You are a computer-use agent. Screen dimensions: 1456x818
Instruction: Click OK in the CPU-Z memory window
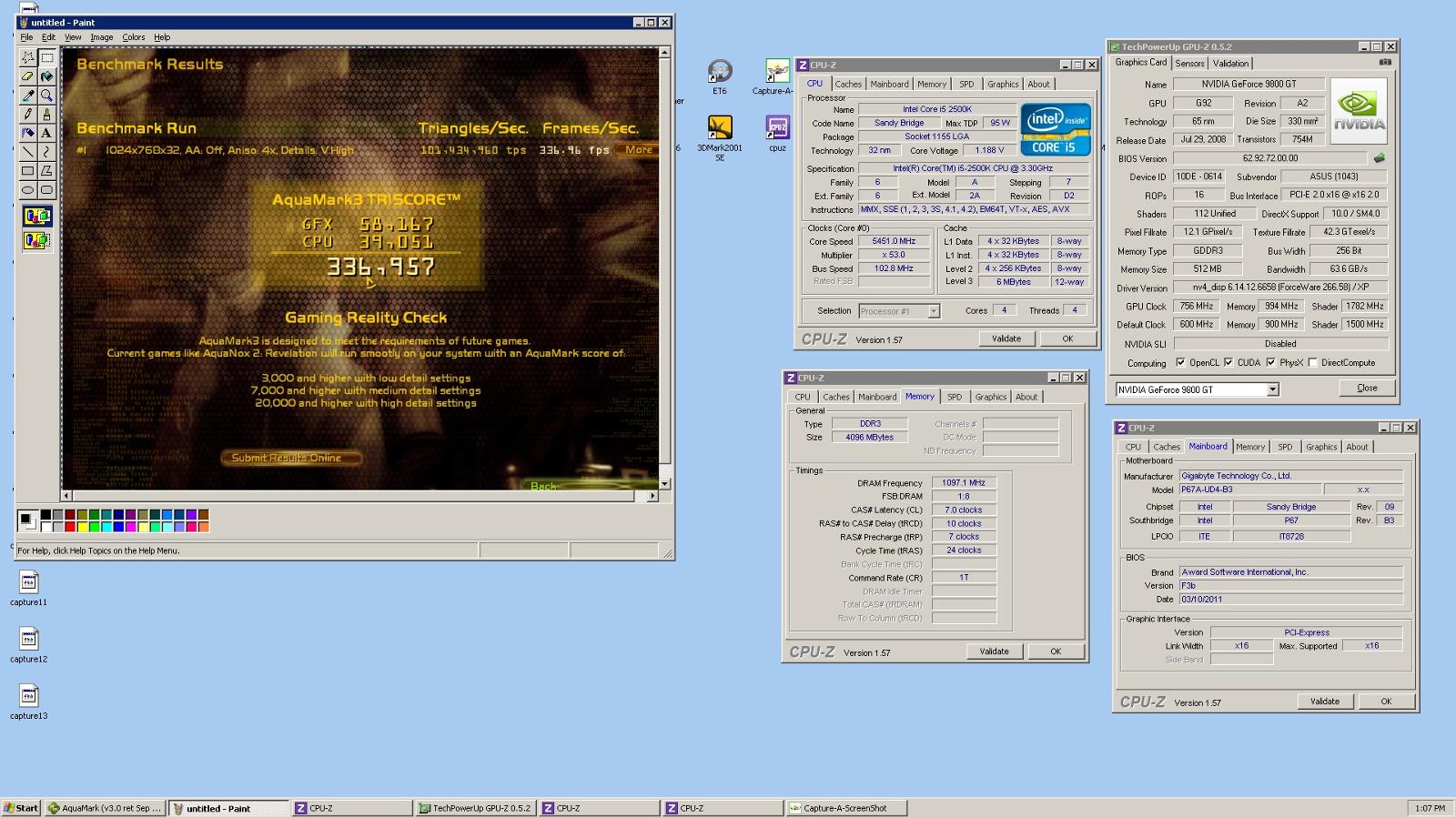pyautogui.click(x=1056, y=651)
